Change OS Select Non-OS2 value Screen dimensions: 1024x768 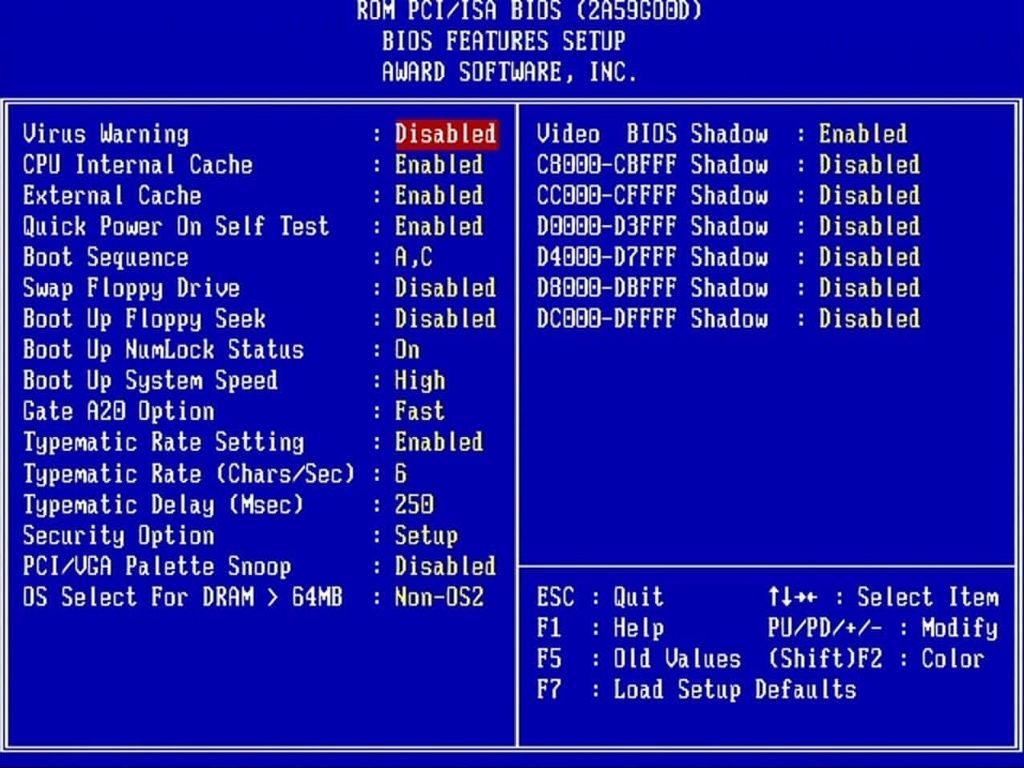pos(440,597)
